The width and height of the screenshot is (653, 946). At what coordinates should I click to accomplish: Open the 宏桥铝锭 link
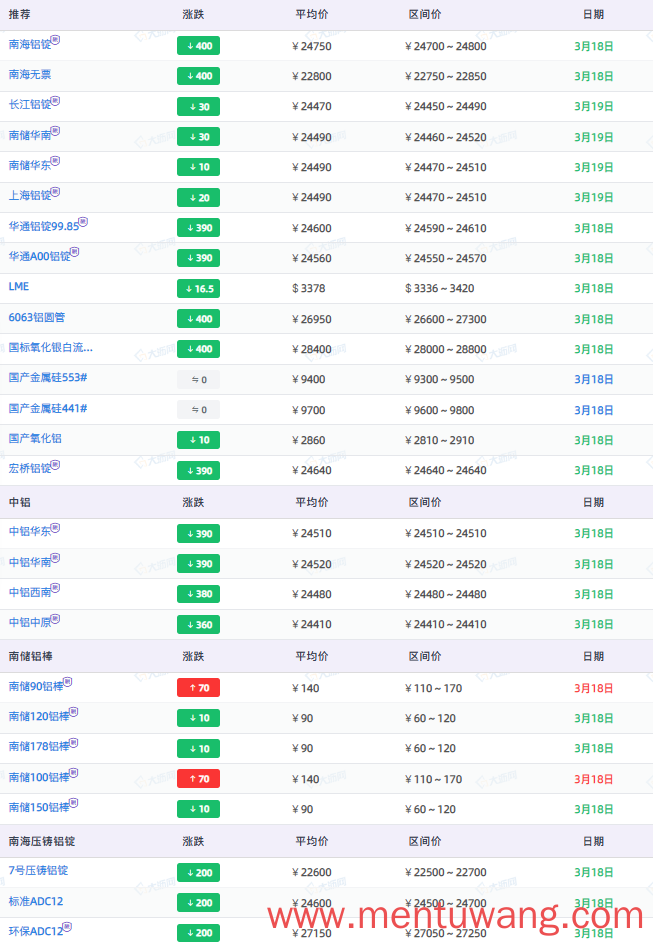(x=30, y=469)
